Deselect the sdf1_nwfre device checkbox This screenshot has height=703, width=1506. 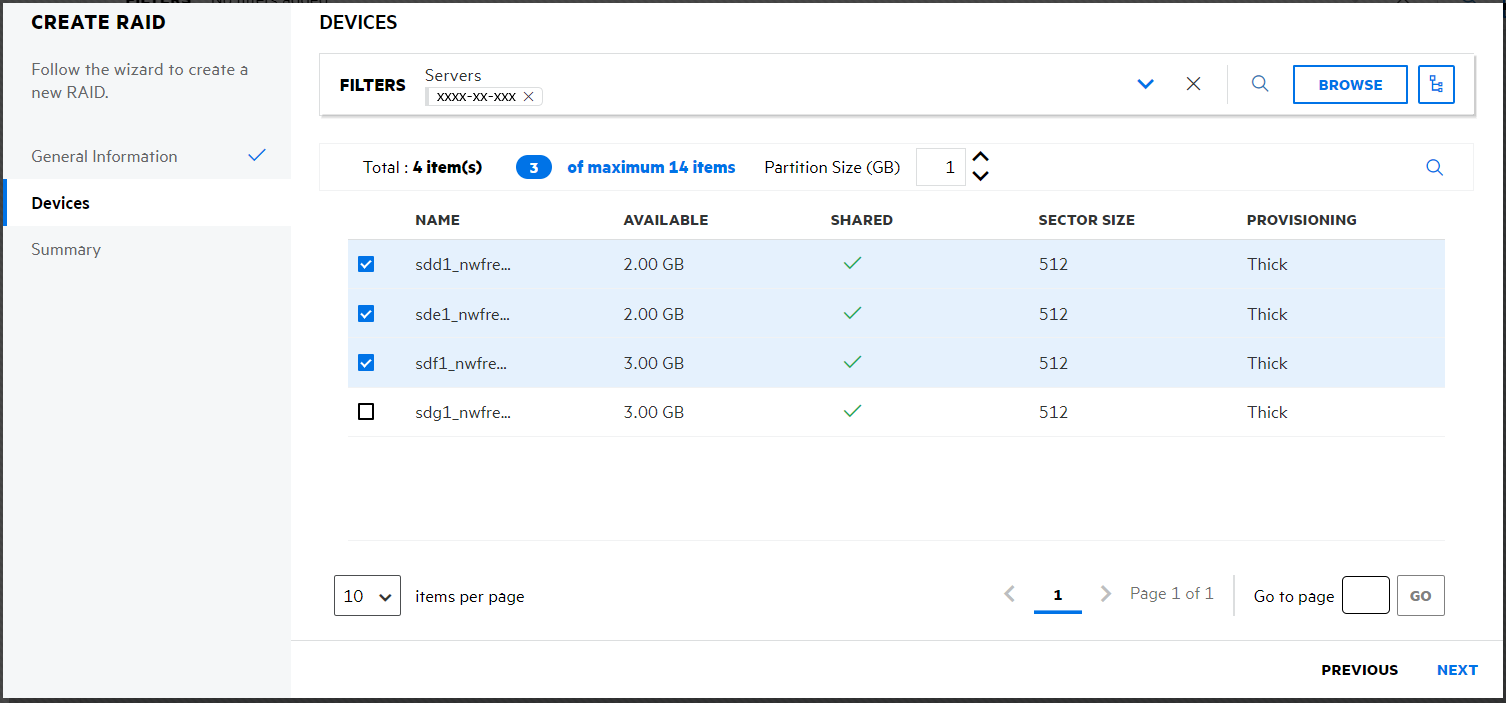pyautogui.click(x=366, y=363)
